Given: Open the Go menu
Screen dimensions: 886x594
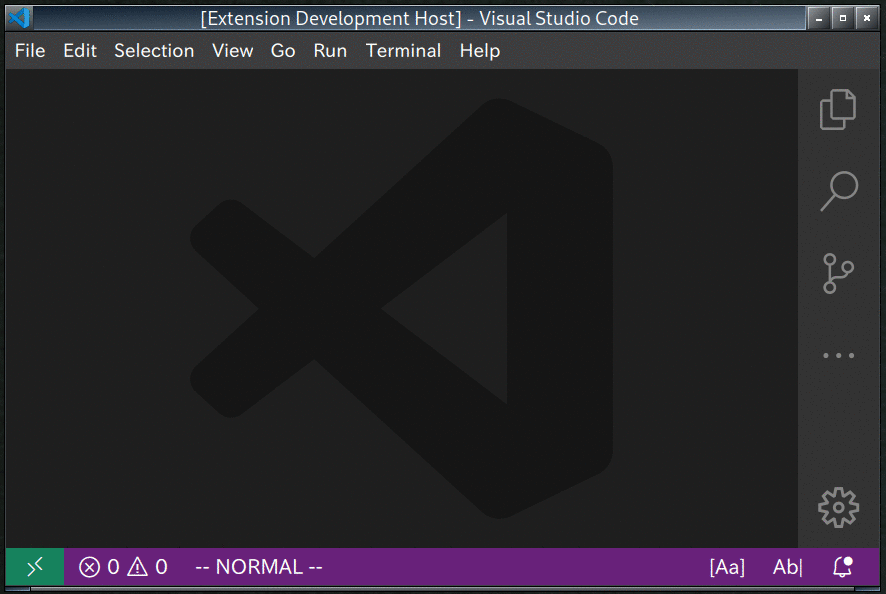Looking at the screenshot, I should pos(283,51).
